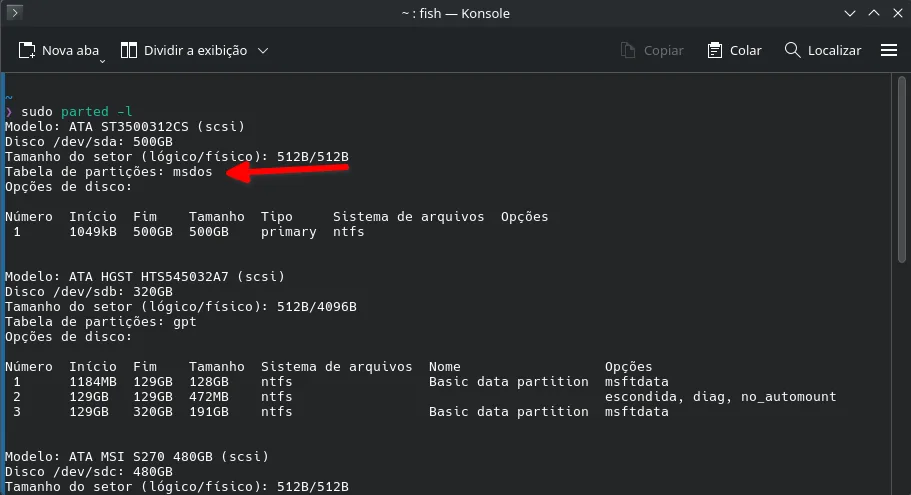
Task: Minimize the Konsole window
Action: 849,13
